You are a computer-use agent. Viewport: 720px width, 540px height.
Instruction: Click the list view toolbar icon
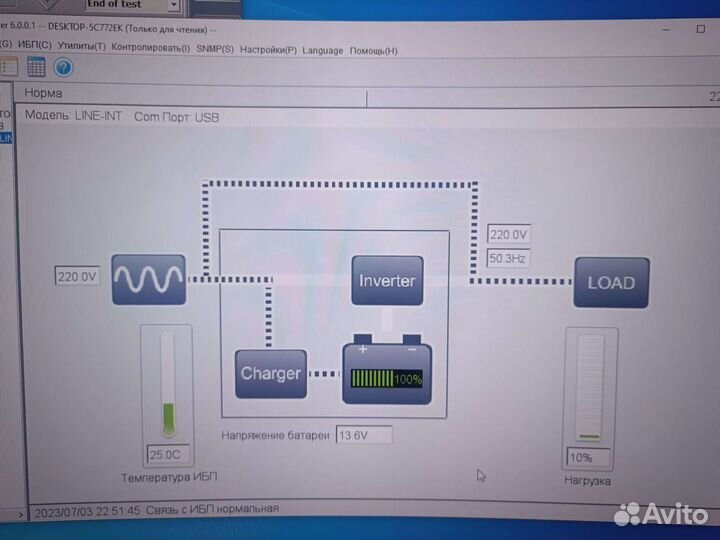point(9,68)
